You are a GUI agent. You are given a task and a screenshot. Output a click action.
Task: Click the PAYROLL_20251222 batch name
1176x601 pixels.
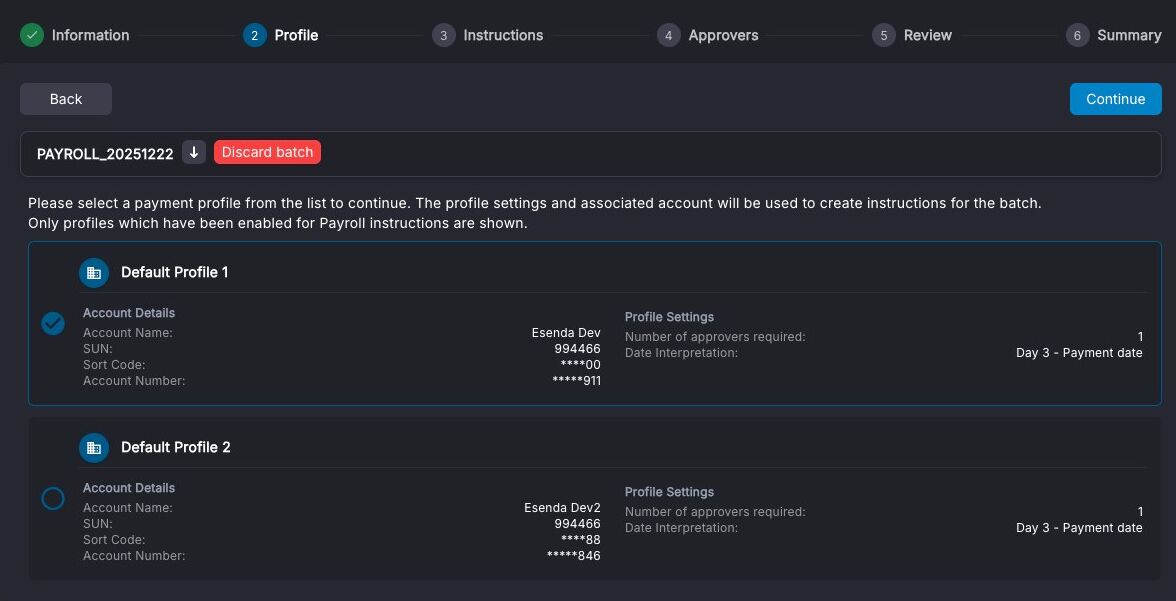(x=105, y=154)
